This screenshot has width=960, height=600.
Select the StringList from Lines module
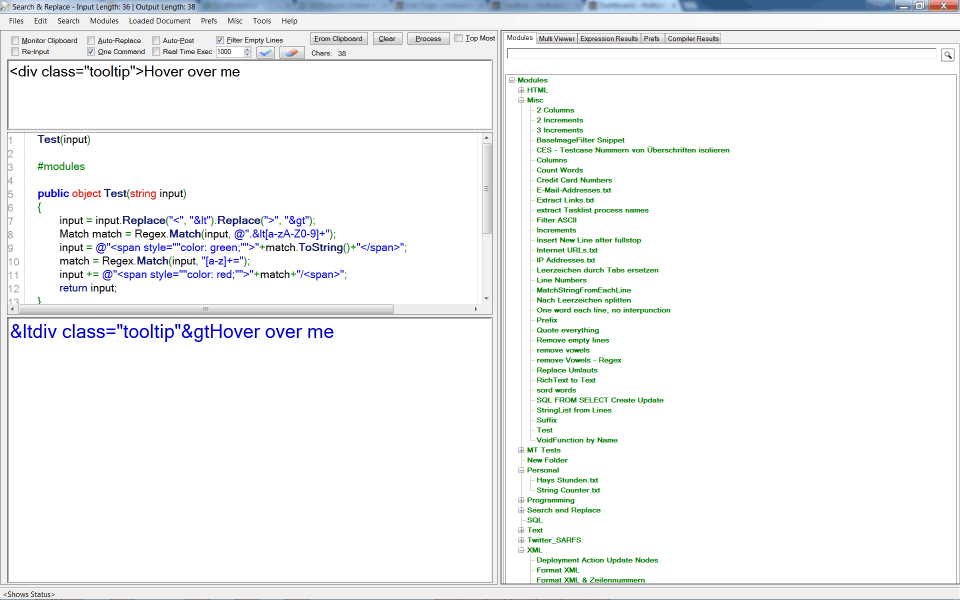(574, 410)
